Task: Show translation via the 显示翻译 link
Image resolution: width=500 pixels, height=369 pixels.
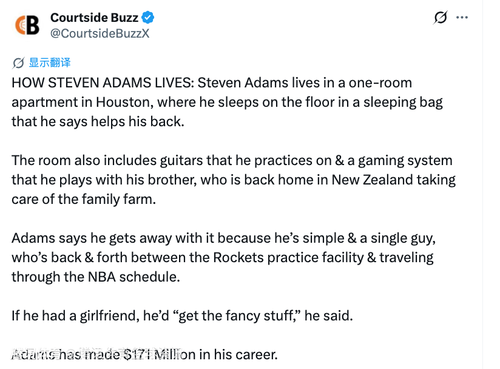Action: (x=50, y=62)
